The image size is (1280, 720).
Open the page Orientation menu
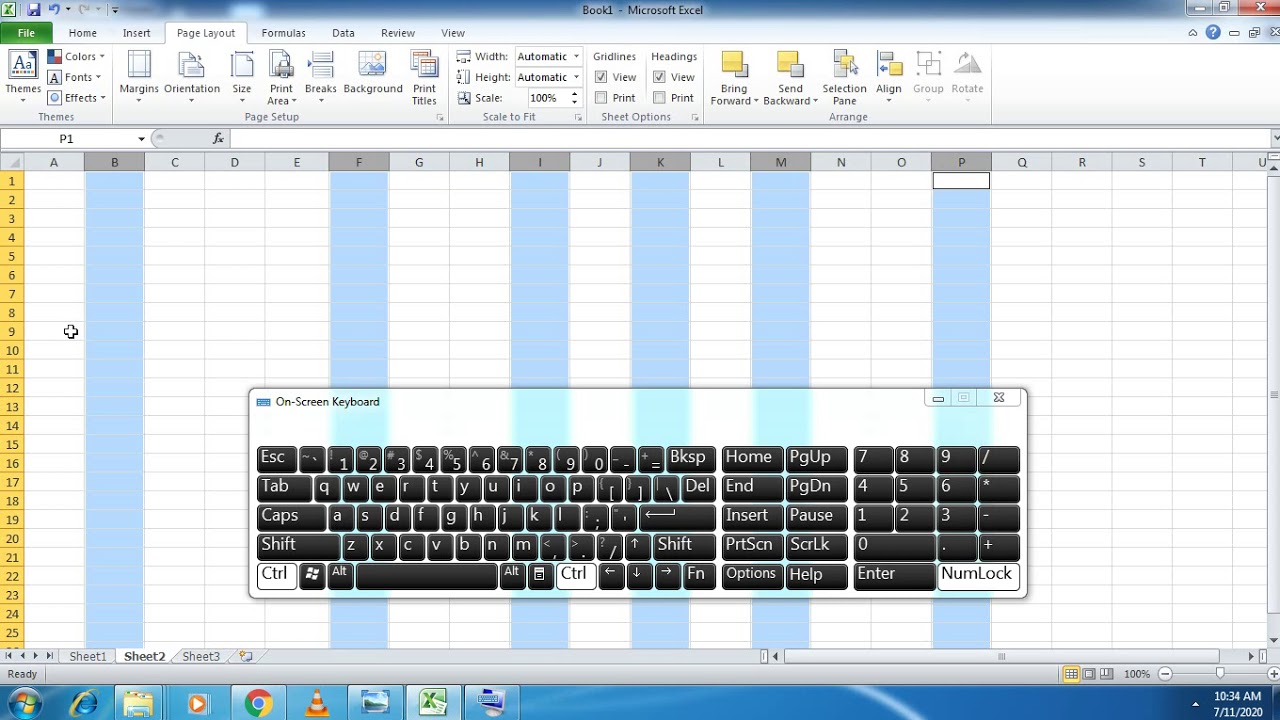click(x=192, y=76)
